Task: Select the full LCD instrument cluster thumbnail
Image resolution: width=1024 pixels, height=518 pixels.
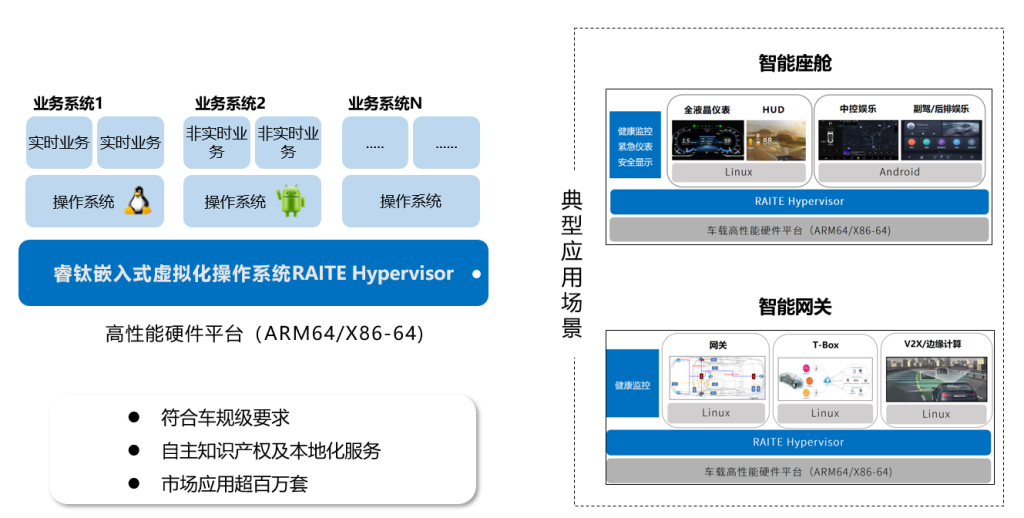Action: [x=708, y=140]
